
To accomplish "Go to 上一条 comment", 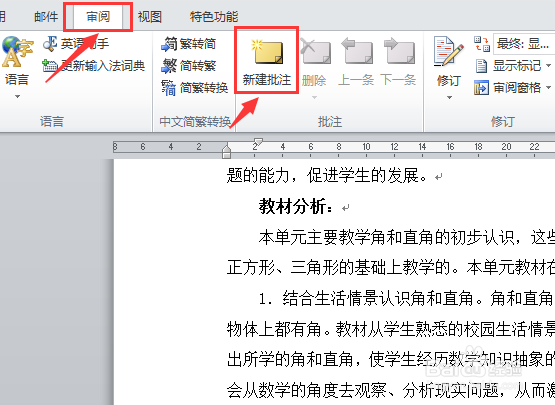I will (356, 62).
